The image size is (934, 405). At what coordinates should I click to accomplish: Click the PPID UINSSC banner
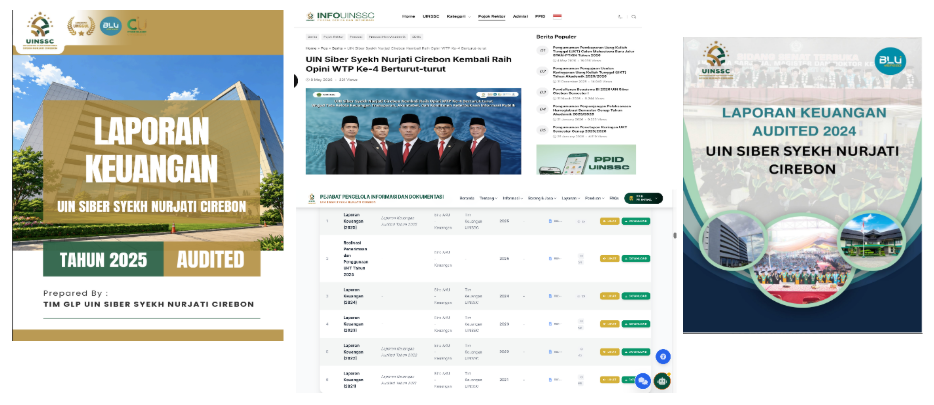tap(586, 159)
